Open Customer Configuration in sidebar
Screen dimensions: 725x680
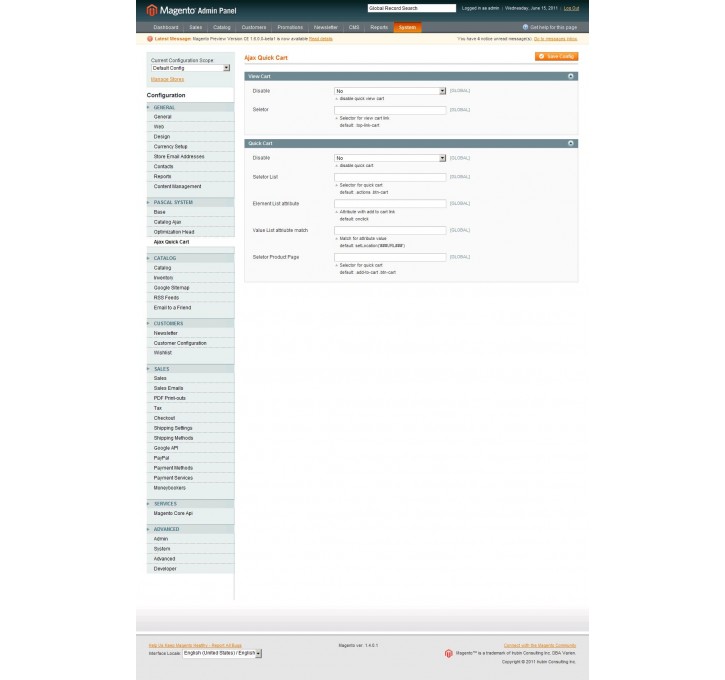190,343
